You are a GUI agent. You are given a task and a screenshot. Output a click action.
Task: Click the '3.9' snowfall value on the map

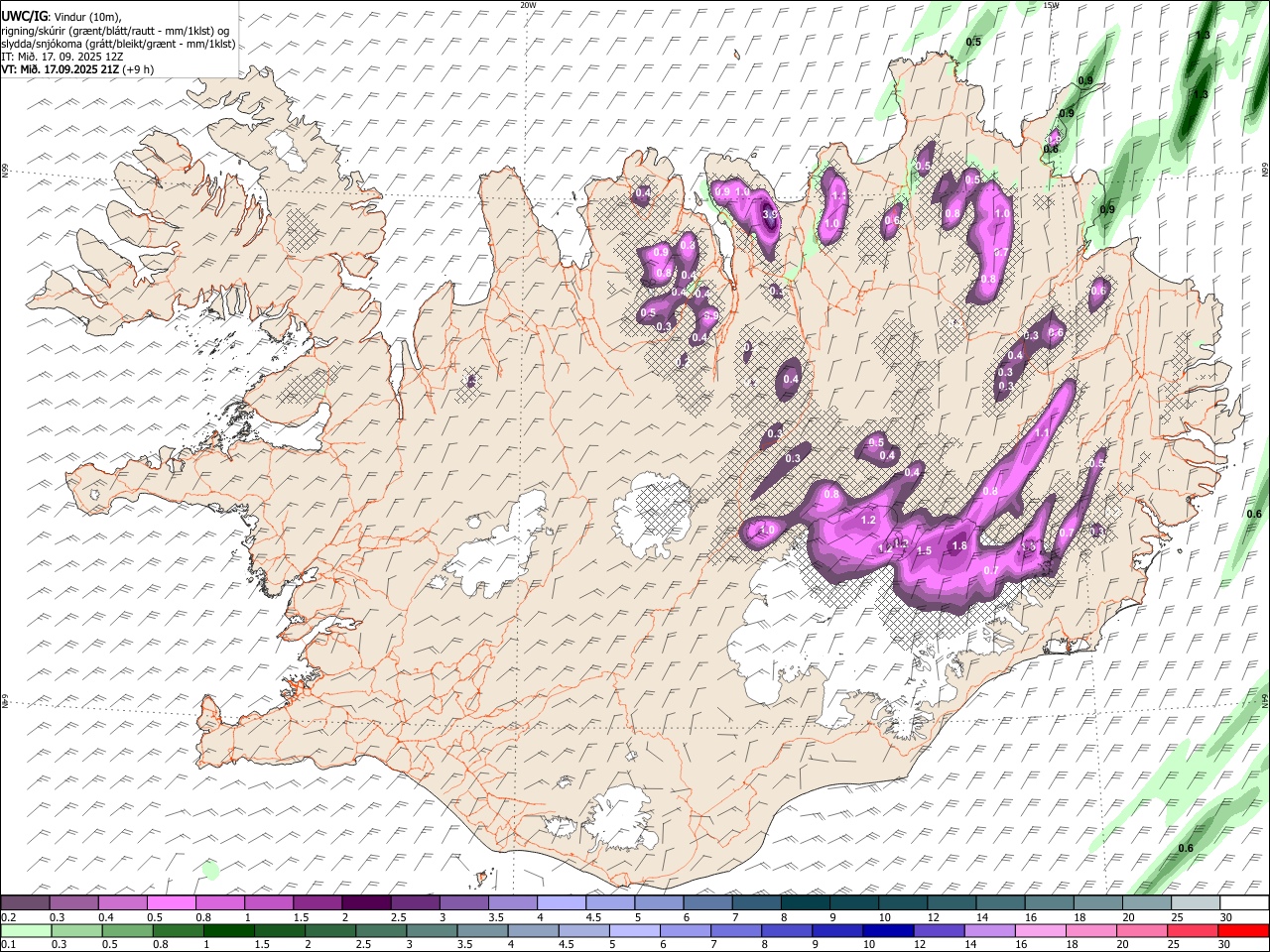click(x=770, y=213)
